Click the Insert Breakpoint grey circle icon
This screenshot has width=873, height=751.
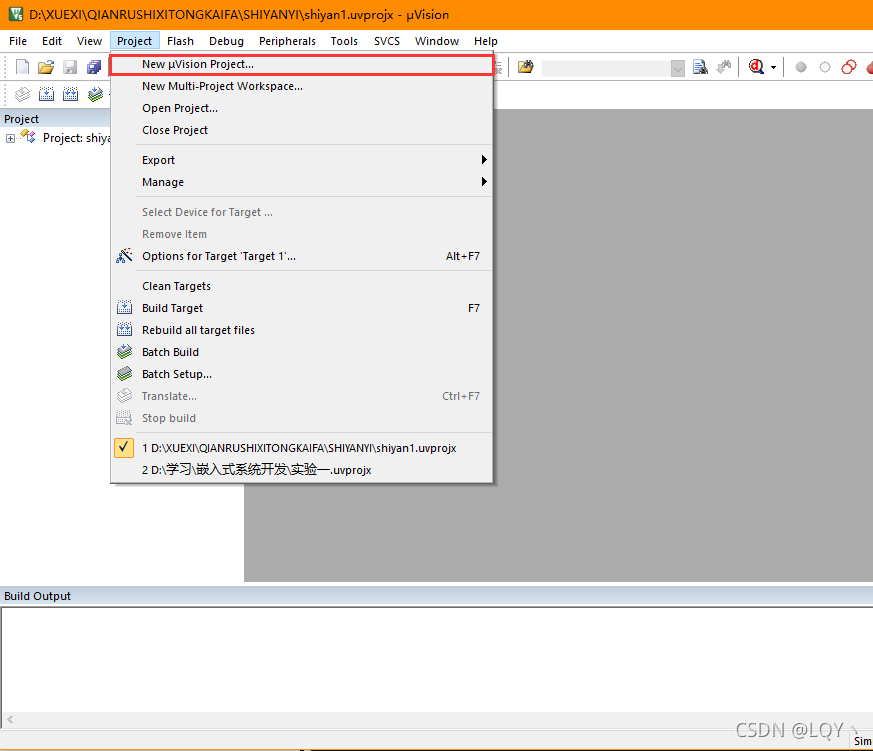pos(801,67)
